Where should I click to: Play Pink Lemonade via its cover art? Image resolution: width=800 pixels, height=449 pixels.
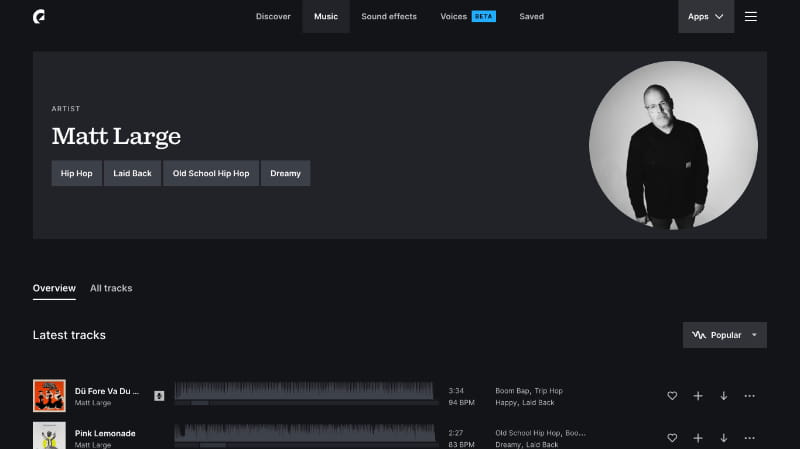tap(49, 435)
